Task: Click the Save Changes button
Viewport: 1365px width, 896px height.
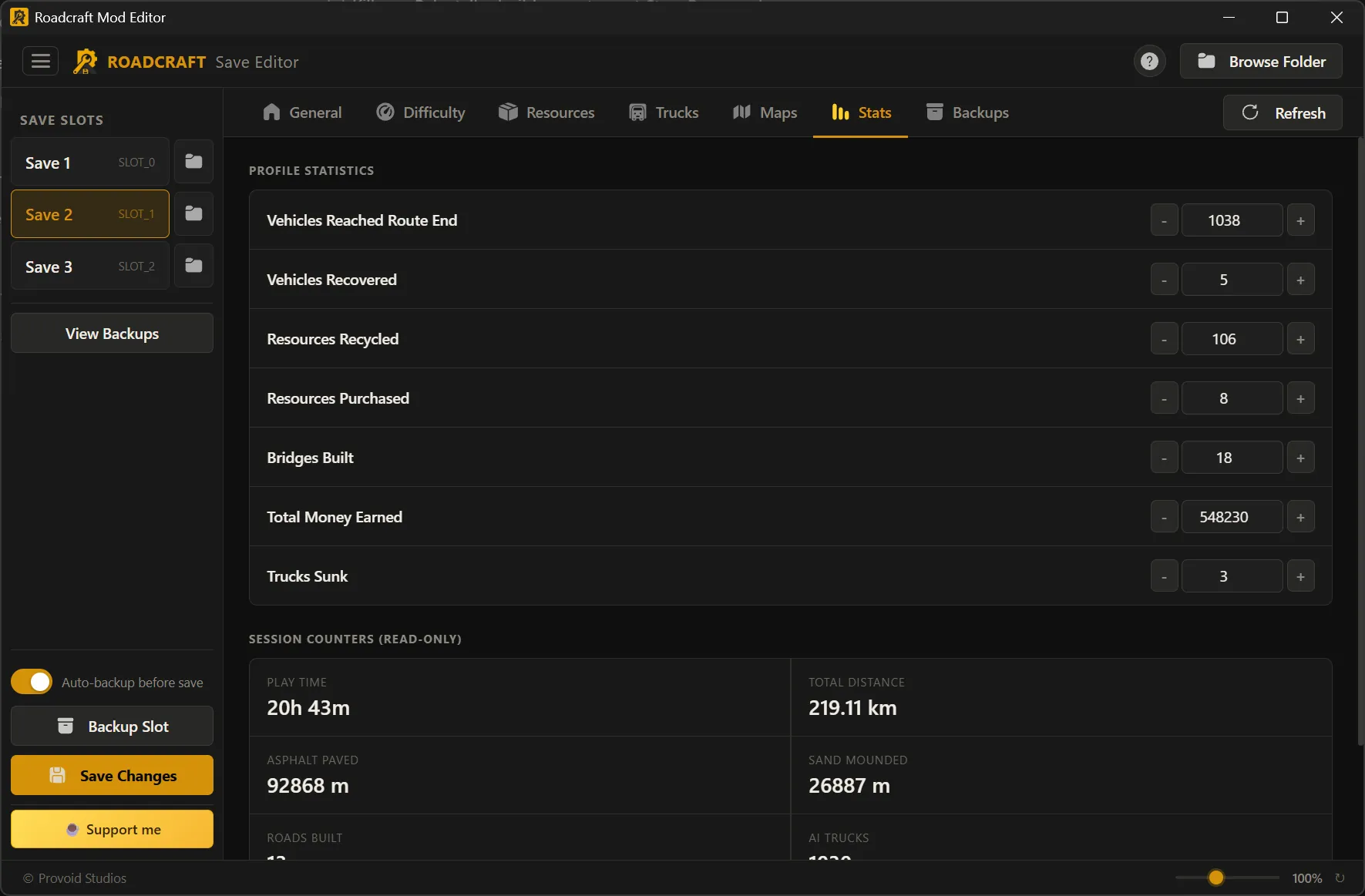Action: tap(112, 775)
